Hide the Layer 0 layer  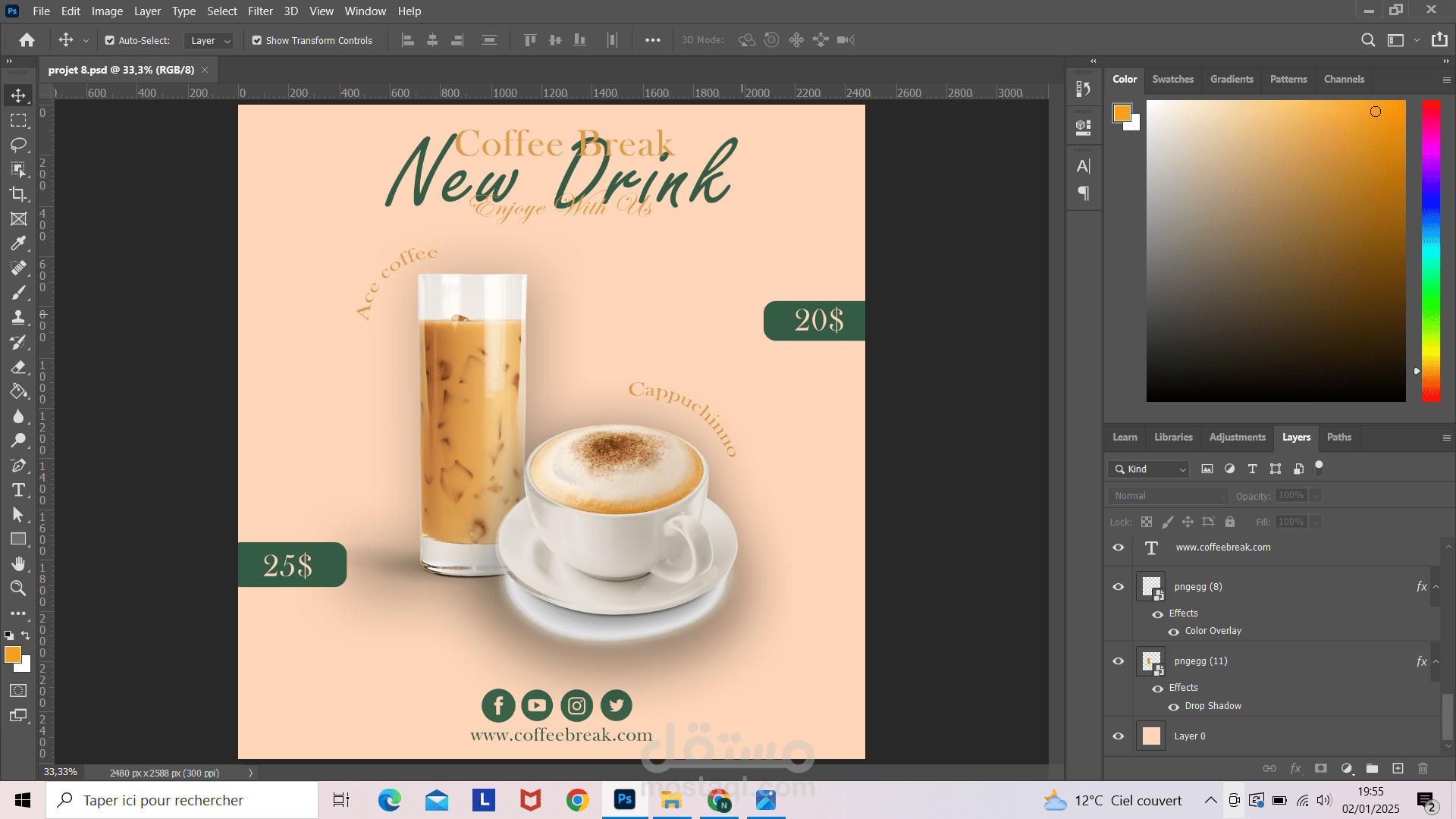[x=1118, y=736]
